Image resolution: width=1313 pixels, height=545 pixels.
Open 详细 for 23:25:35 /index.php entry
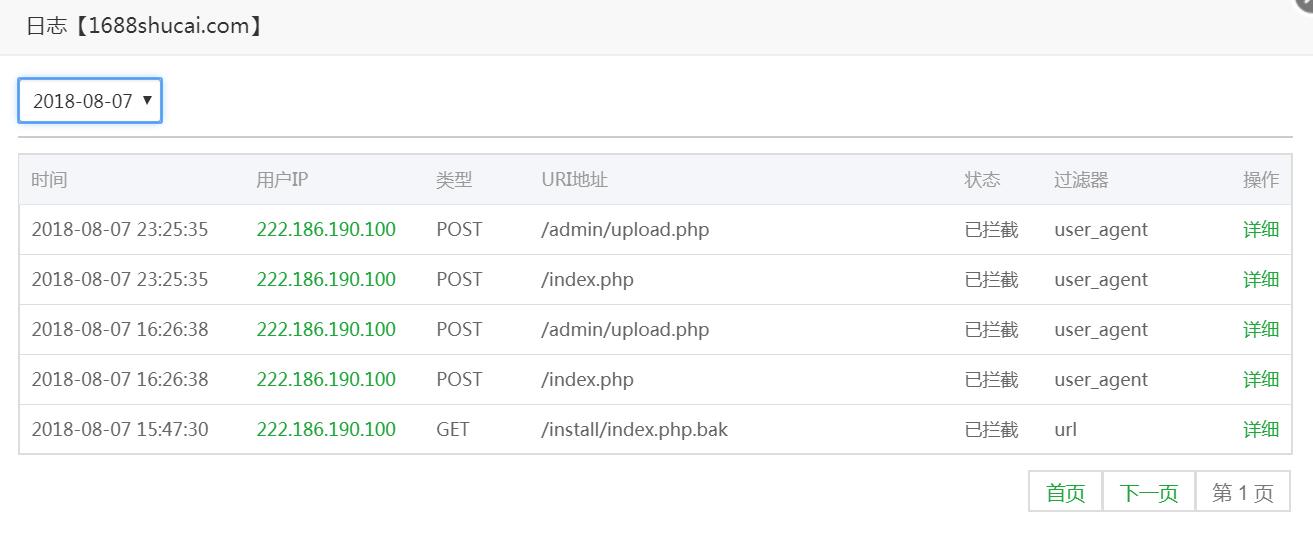point(1260,279)
